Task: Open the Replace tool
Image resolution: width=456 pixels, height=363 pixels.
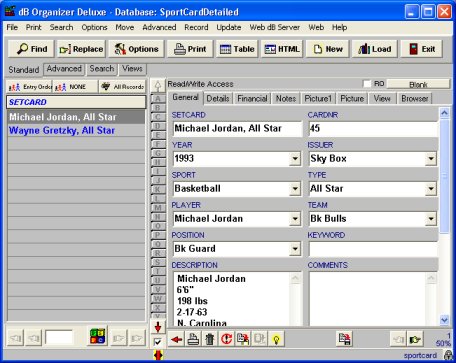Action: (81, 49)
